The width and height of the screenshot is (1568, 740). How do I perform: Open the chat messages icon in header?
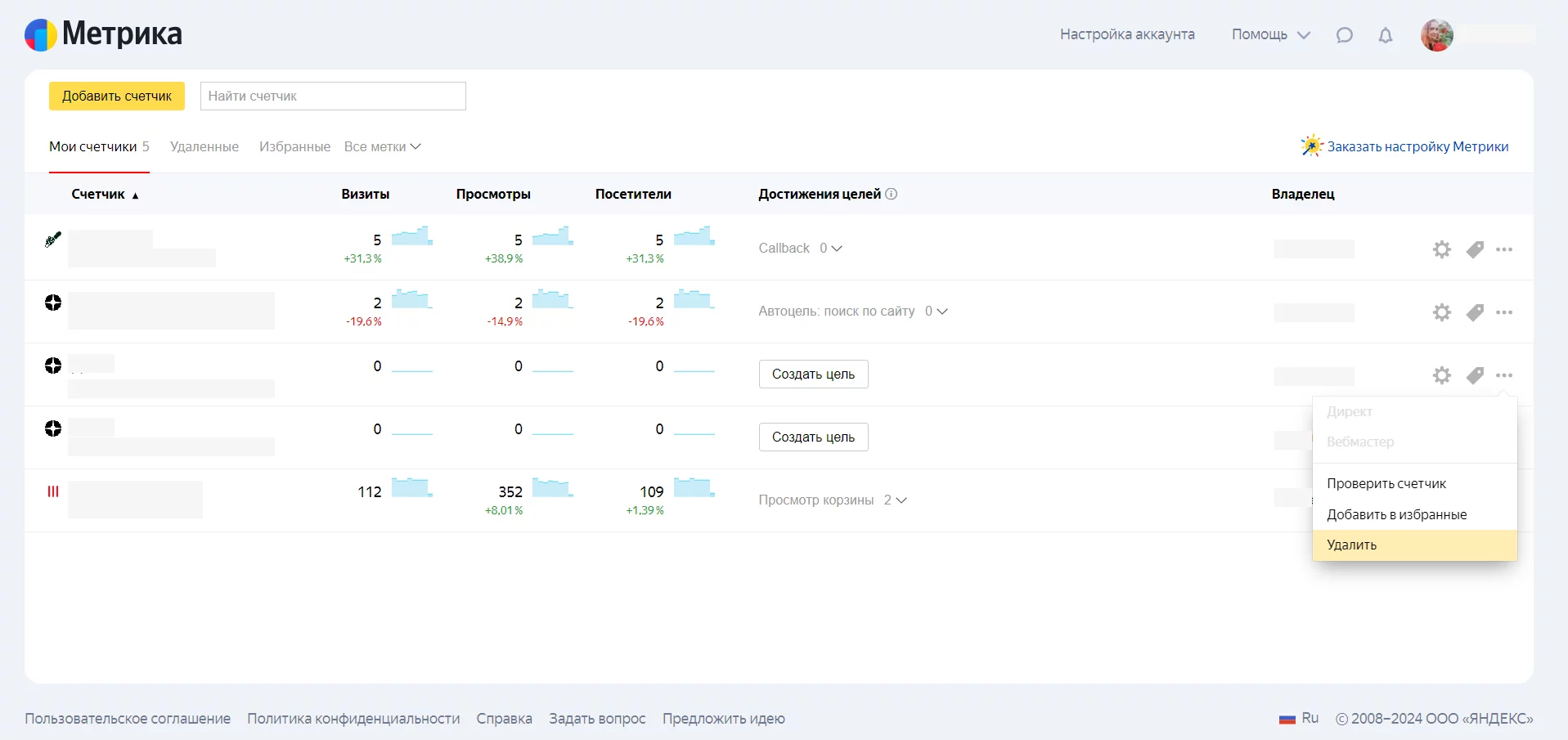pos(1344,35)
